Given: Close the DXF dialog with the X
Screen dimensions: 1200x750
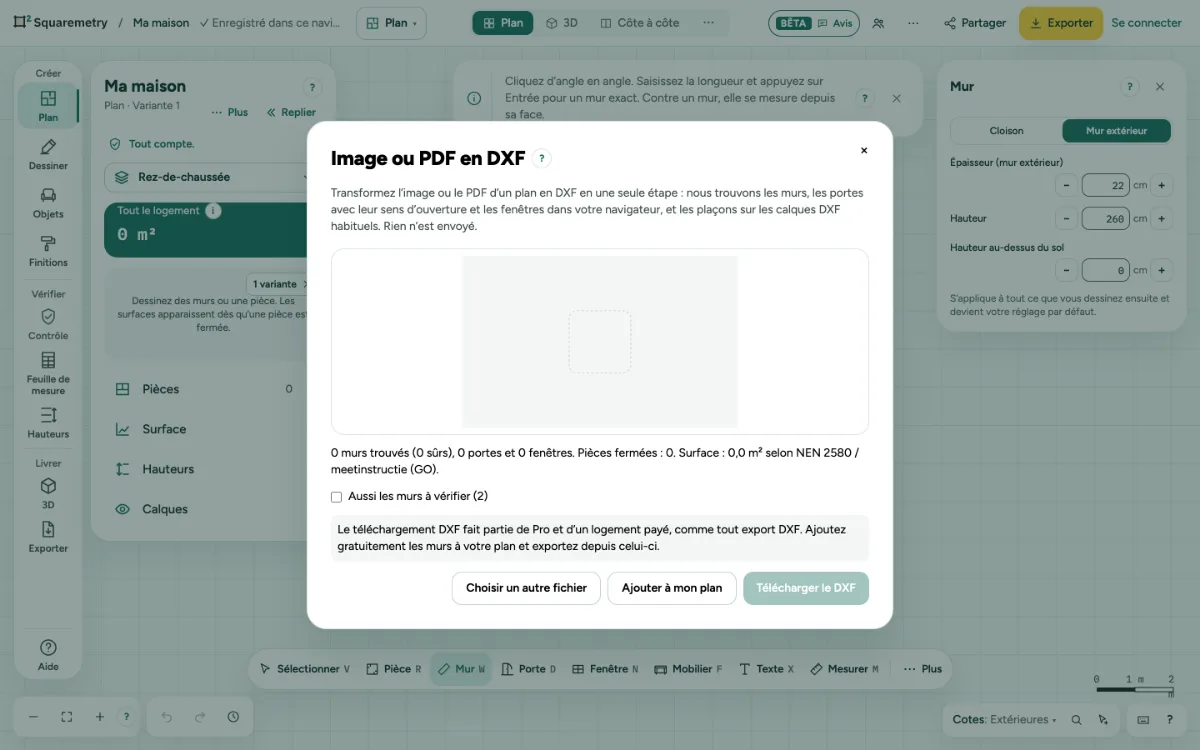Looking at the screenshot, I should pyautogui.click(x=864, y=150).
